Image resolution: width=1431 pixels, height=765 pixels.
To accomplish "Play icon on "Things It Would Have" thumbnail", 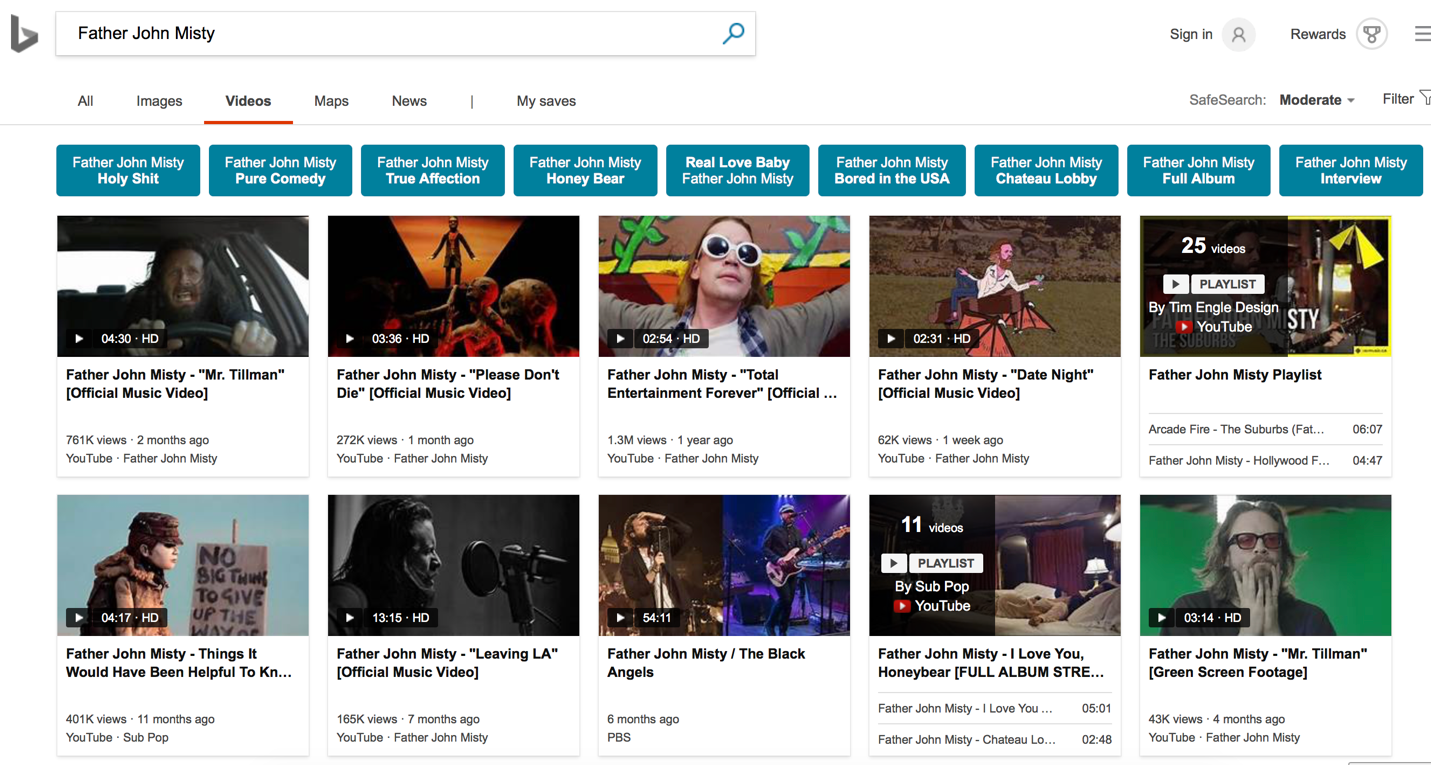I will tap(79, 618).
